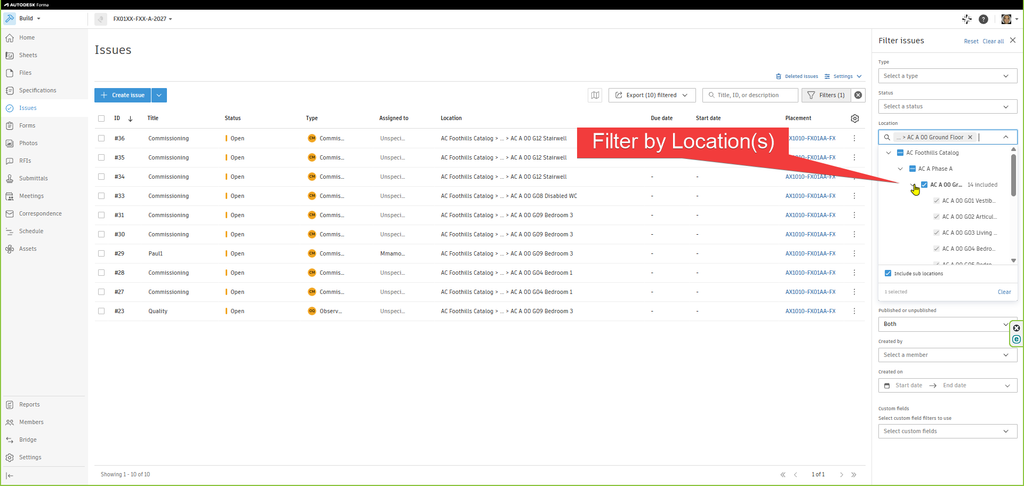The height and width of the screenshot is (486, 1024).
Task: Tick checkbox for issue #23
Action: (x=101, y=311)
